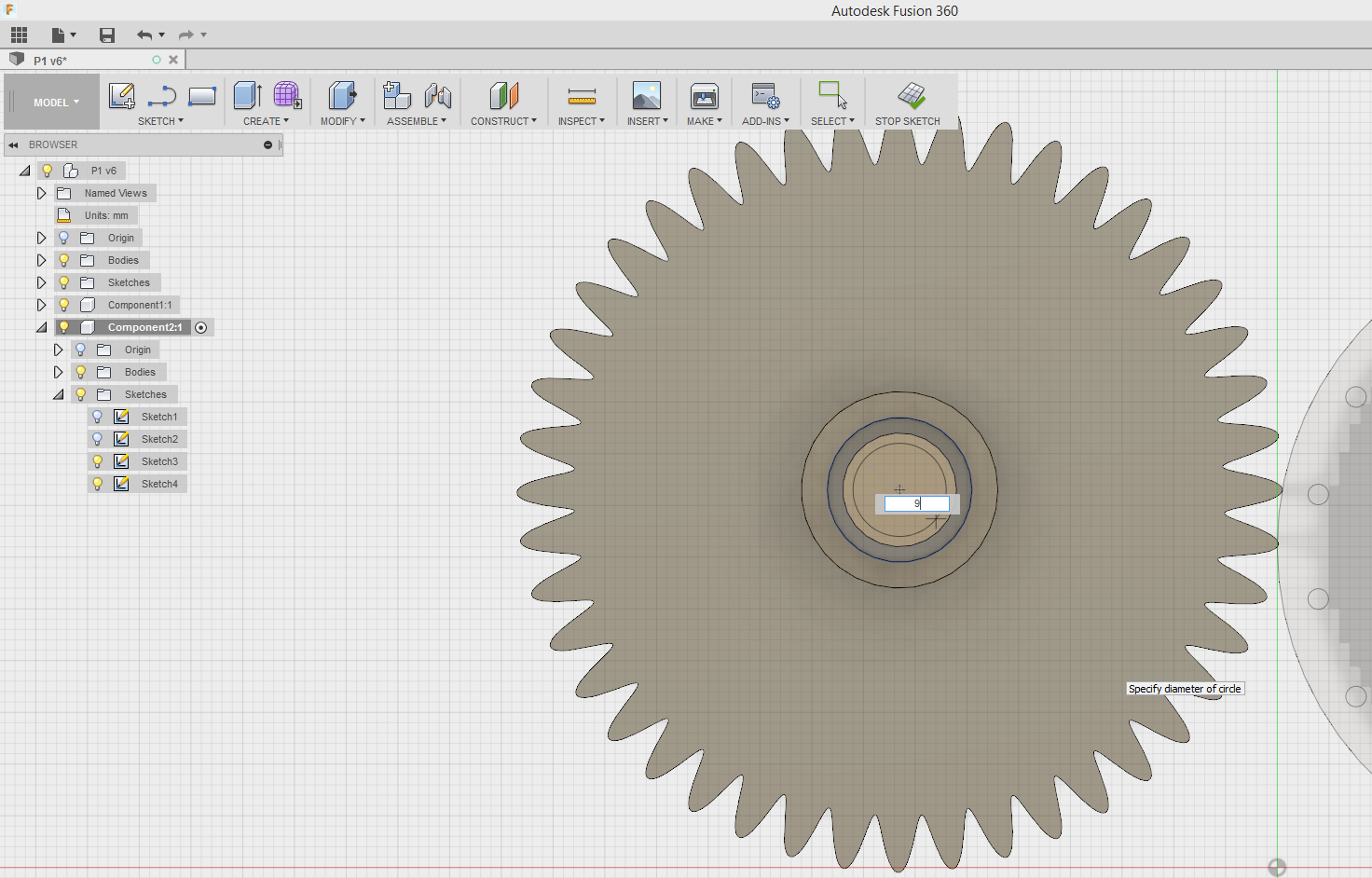This screenshot has width=1372, height=878.
Task: Toggle visibility bulb of root P1 v6
Action: 47,171
